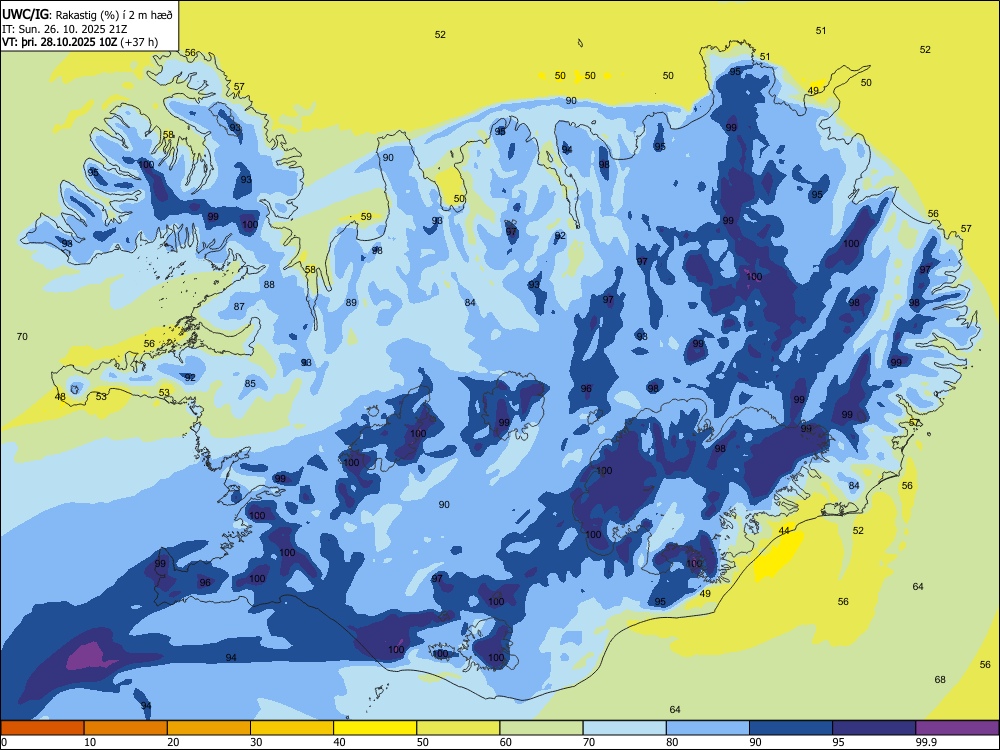Click the 'IT: Sun. 26. 10. 2025 21Z' line

pos(64,29)
